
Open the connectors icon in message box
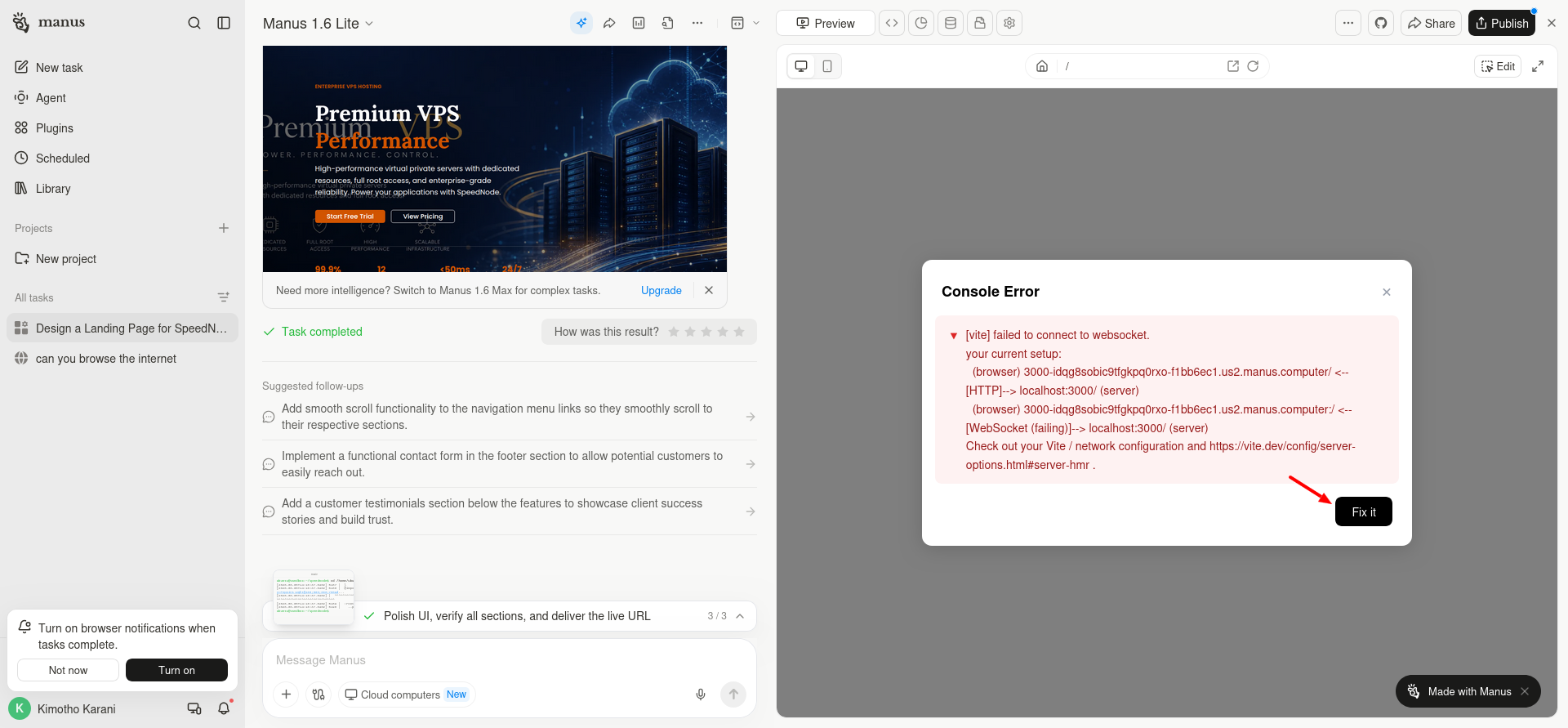318,695
